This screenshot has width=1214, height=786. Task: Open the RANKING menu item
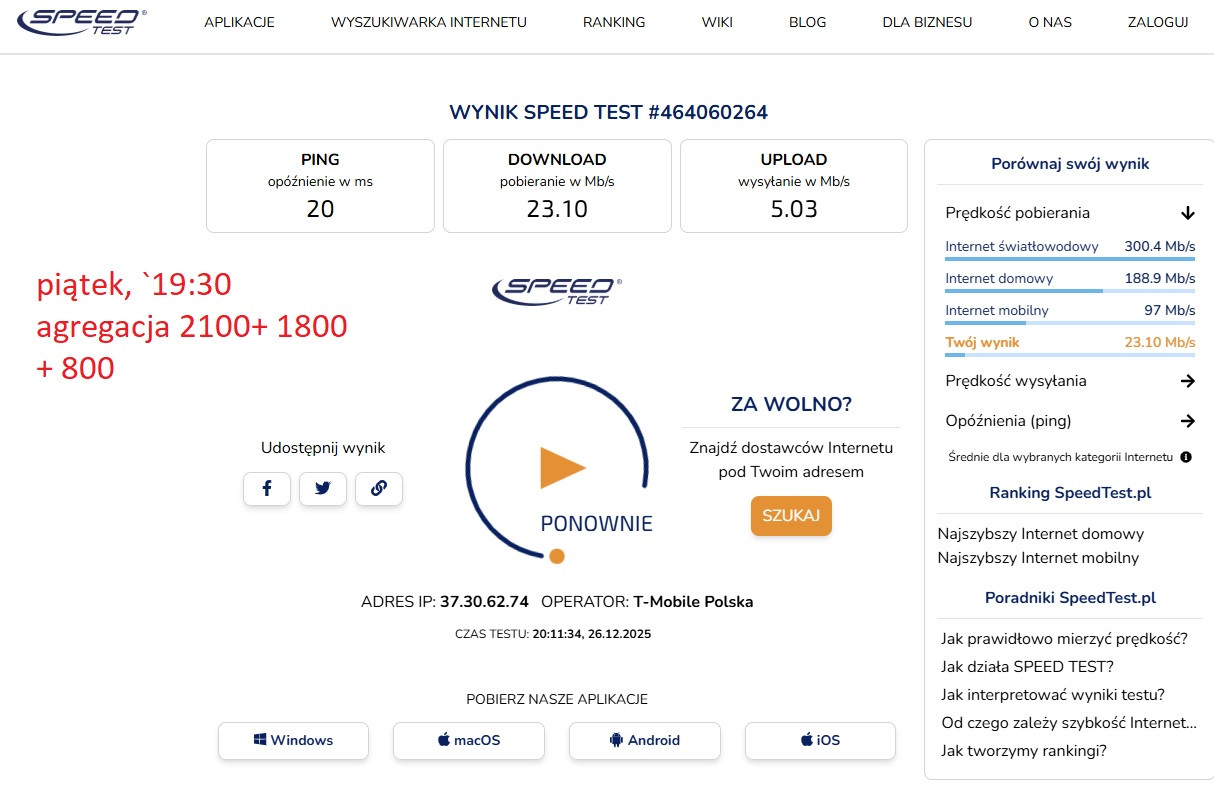614,22
